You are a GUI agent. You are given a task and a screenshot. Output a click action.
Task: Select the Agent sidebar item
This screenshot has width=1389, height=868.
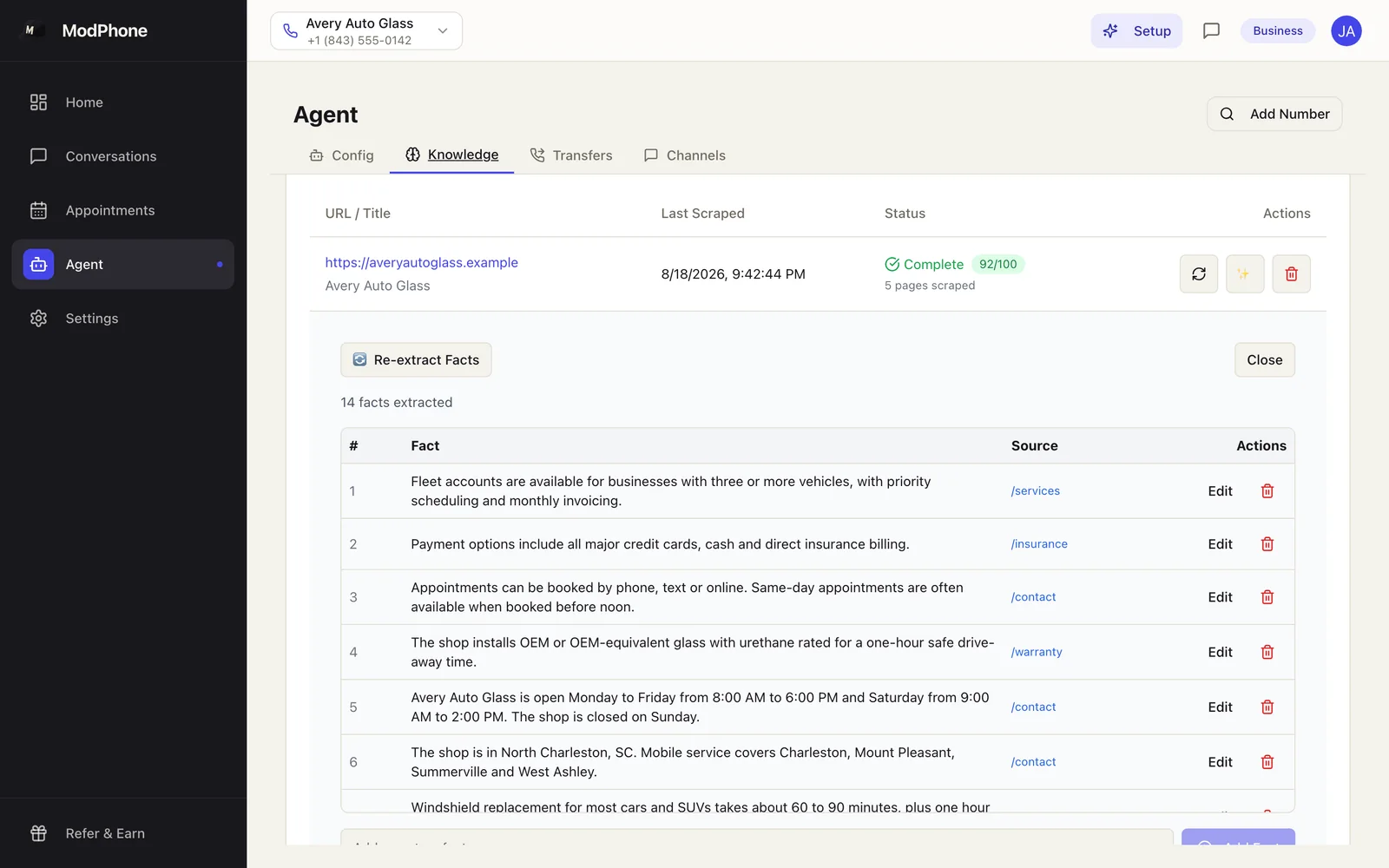click(x=122, y=264)
